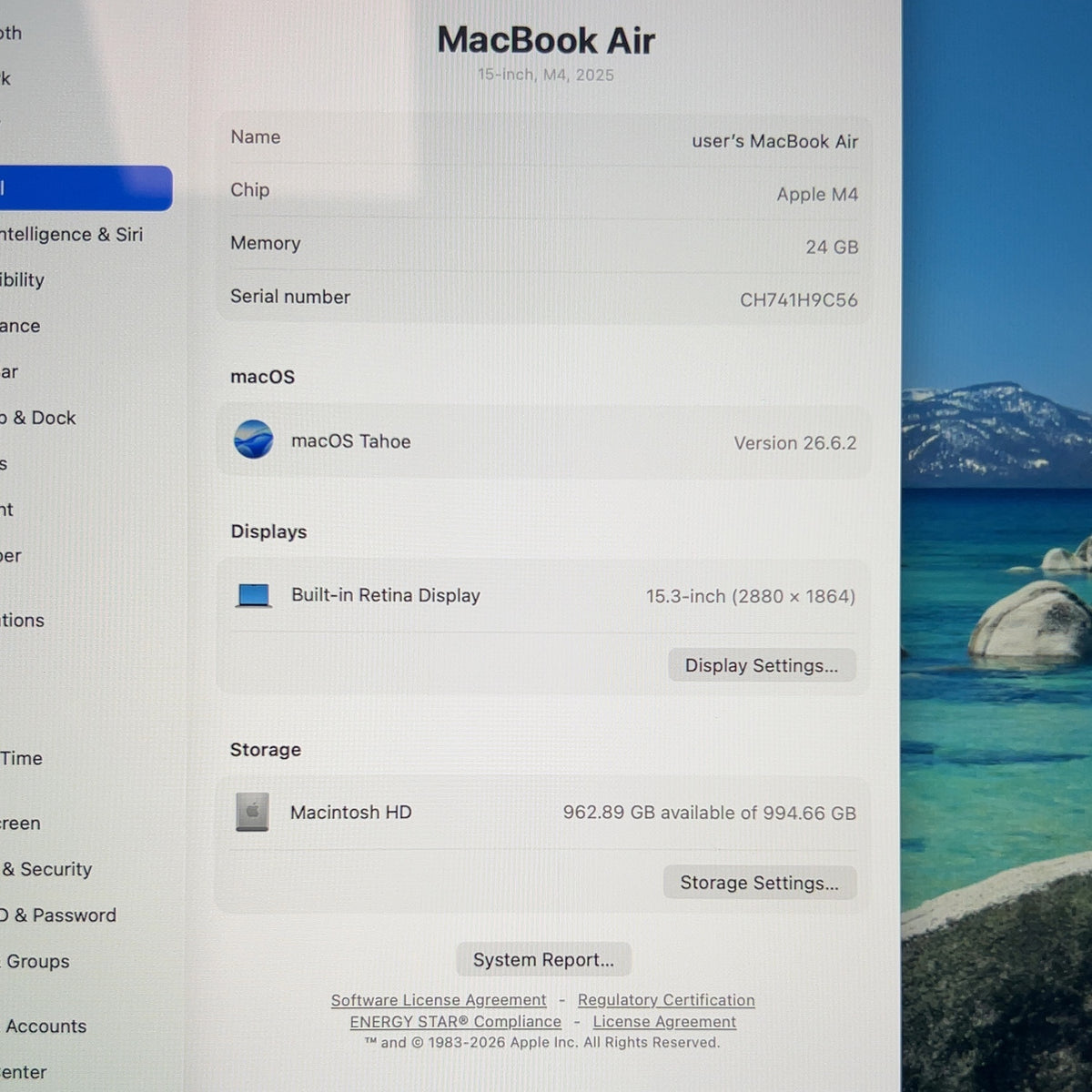The image size is (1092, 1092).
Task: Click the "15-inch, M4, 2025" model subtitle
Action: [546, 75]
